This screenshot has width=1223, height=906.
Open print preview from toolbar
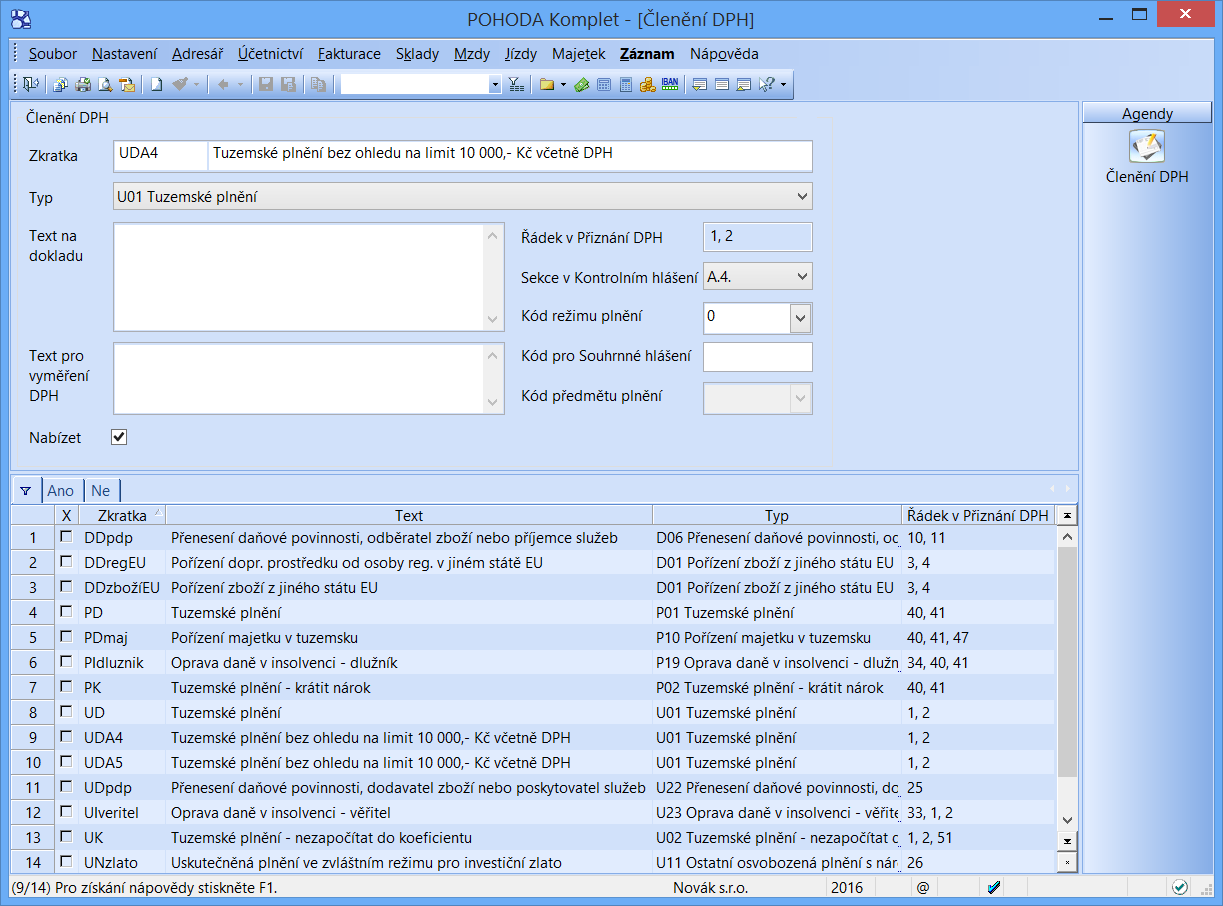105,85
